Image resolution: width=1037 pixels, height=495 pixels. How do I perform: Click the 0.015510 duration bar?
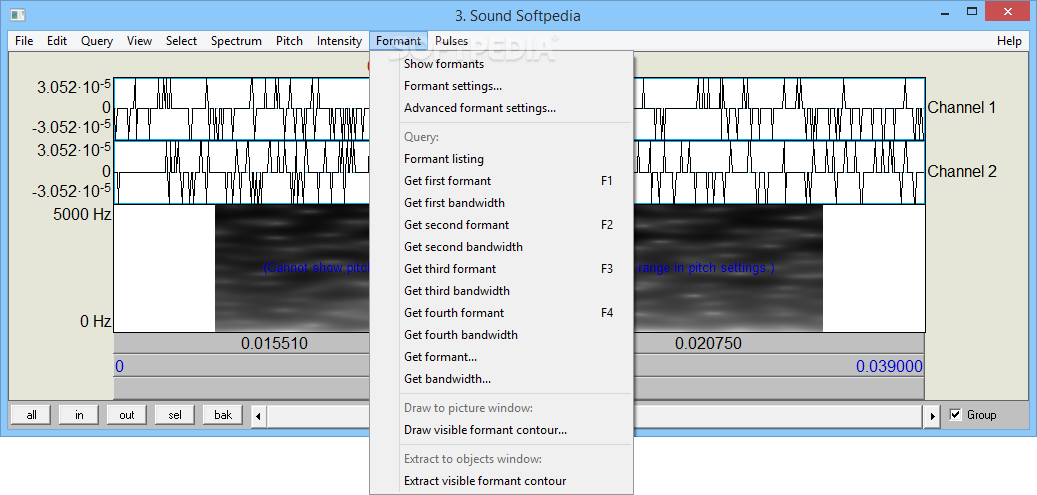[274, 343]
